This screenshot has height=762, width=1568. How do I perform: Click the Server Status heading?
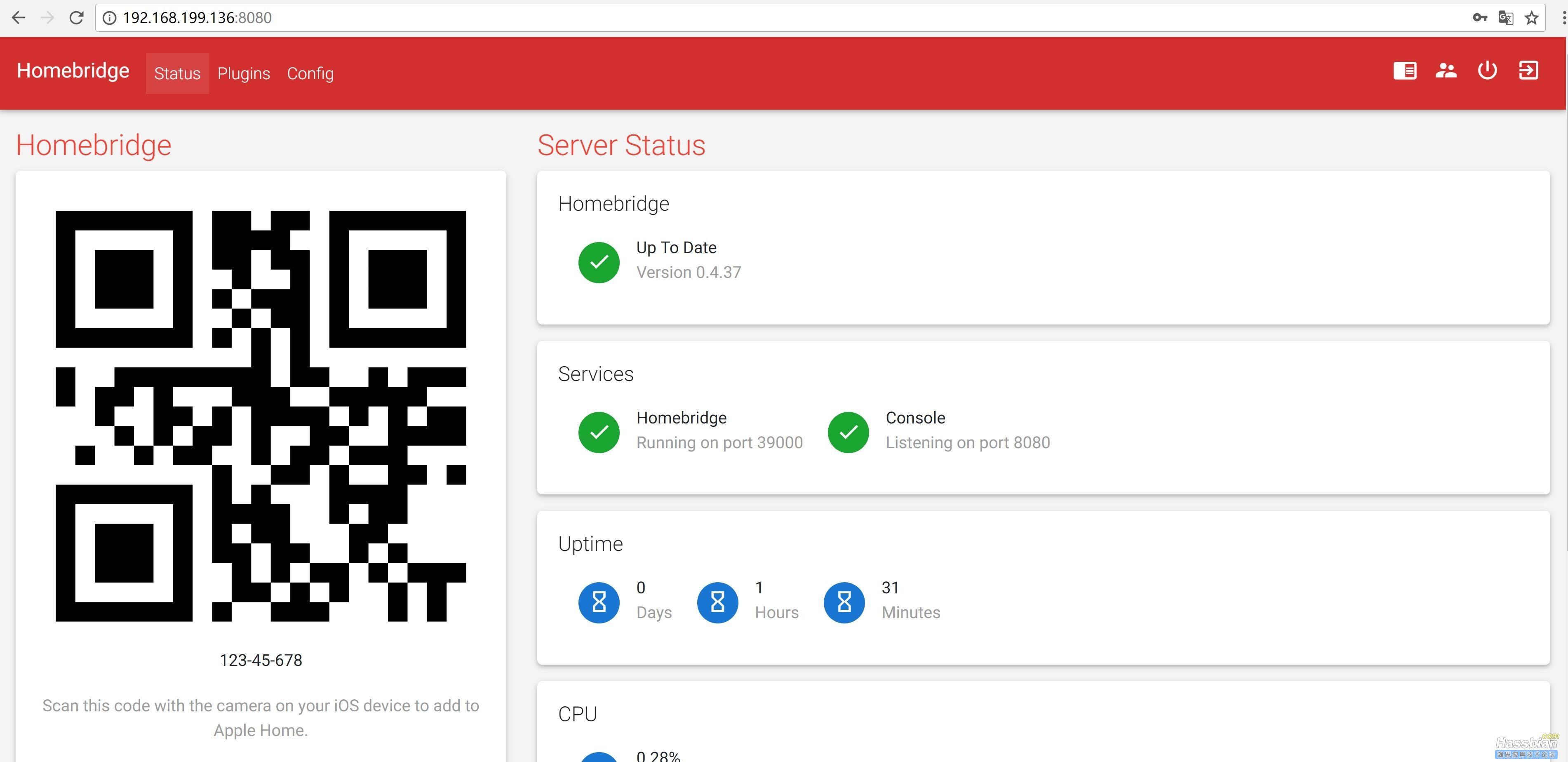[x=621, y=146]
